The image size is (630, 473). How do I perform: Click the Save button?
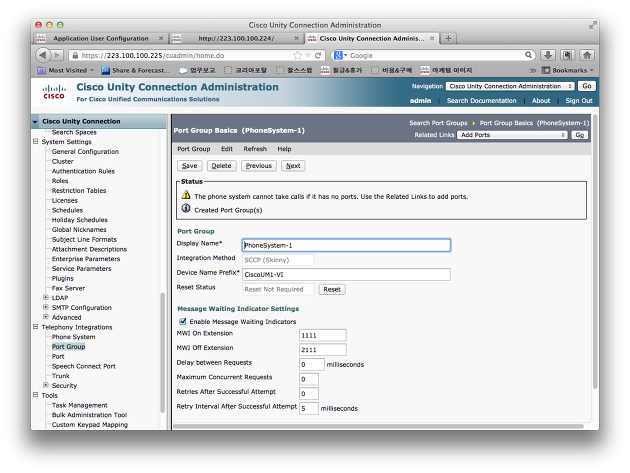pyautogui.click(x=190, y=166)
